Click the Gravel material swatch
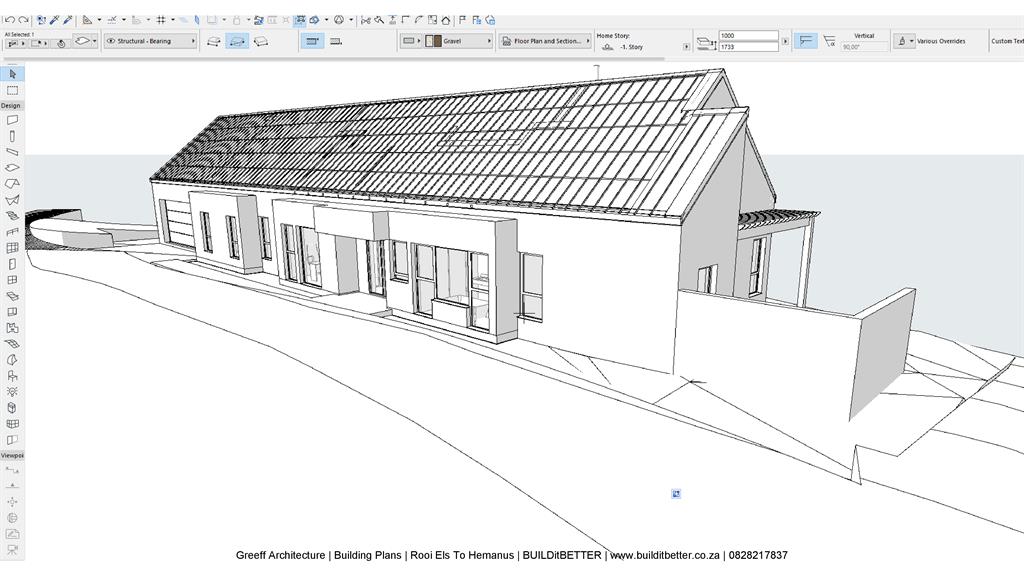 tap(434, 41)
